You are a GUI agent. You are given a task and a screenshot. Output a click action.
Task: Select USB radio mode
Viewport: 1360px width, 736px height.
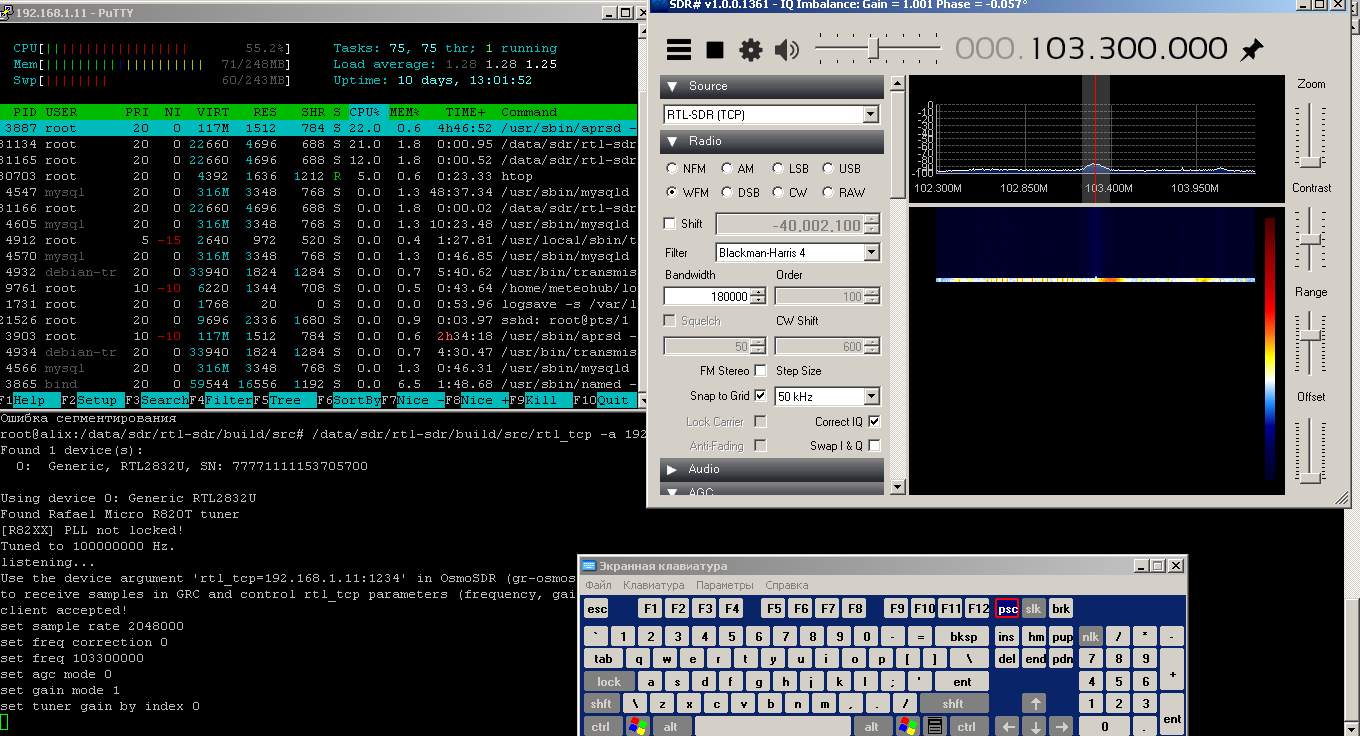841,169
